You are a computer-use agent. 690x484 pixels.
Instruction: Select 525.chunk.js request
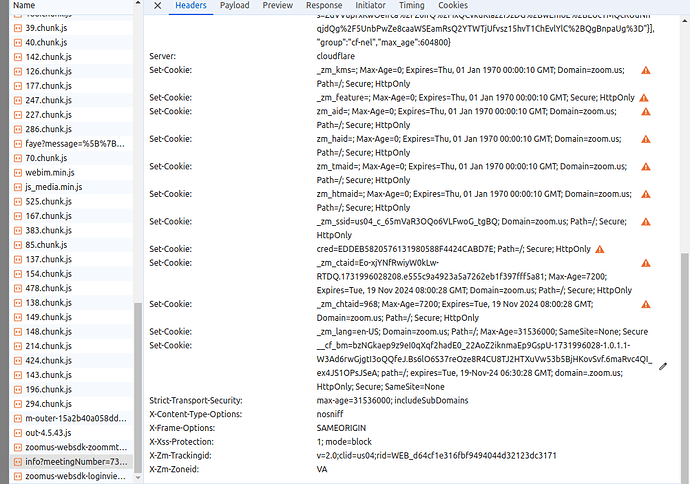pyautogui.click(x=71, y=202)
